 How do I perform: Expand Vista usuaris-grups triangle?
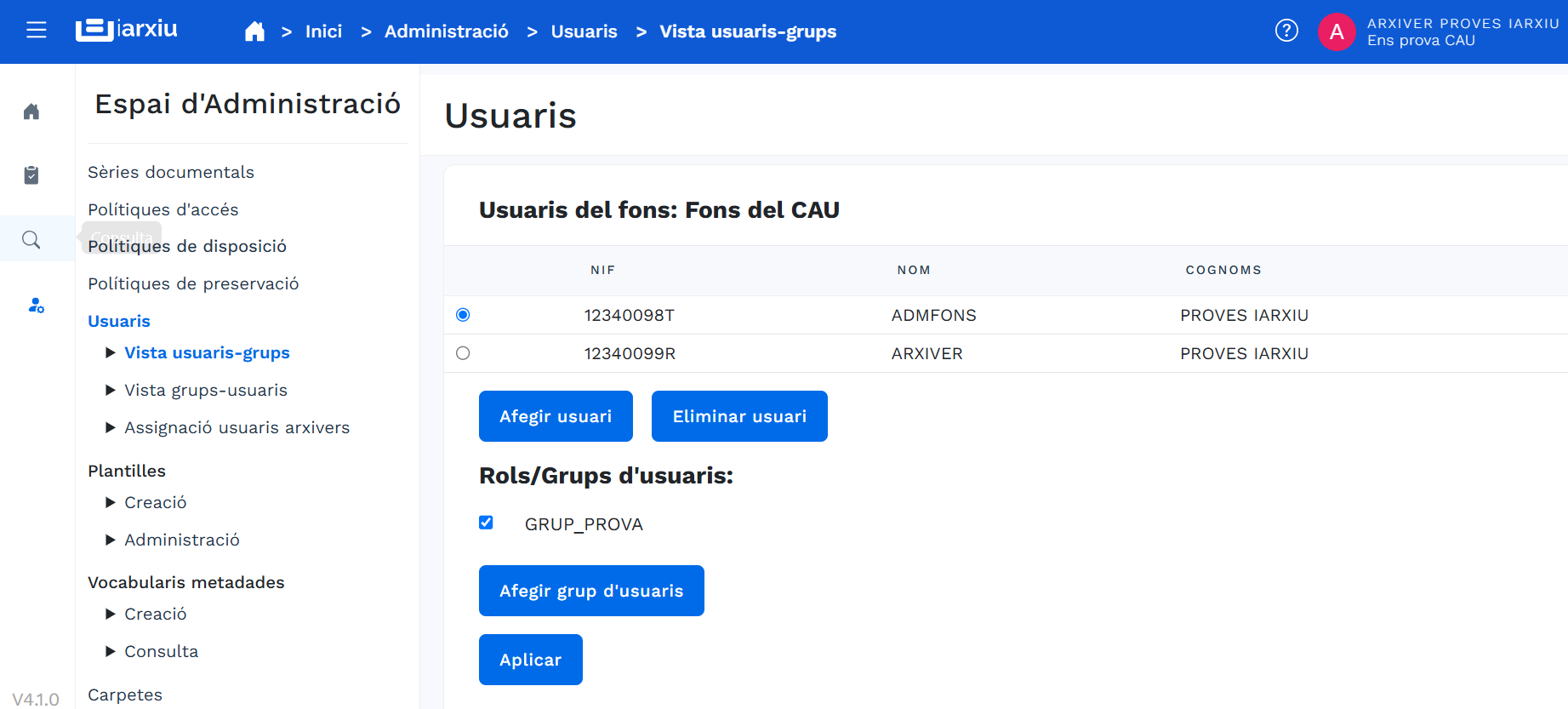[110, 352]
